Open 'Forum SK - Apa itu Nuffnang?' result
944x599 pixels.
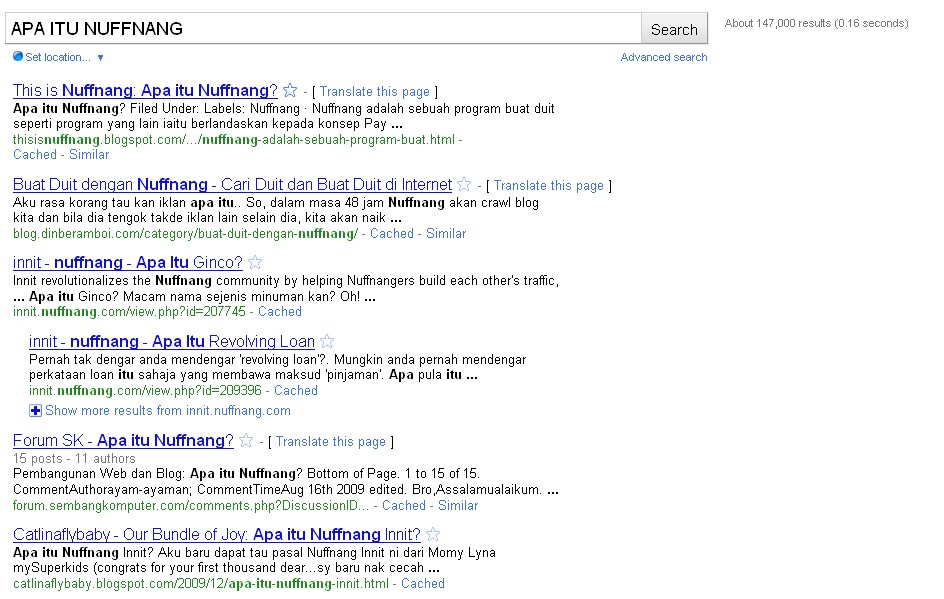click(123, 441)
